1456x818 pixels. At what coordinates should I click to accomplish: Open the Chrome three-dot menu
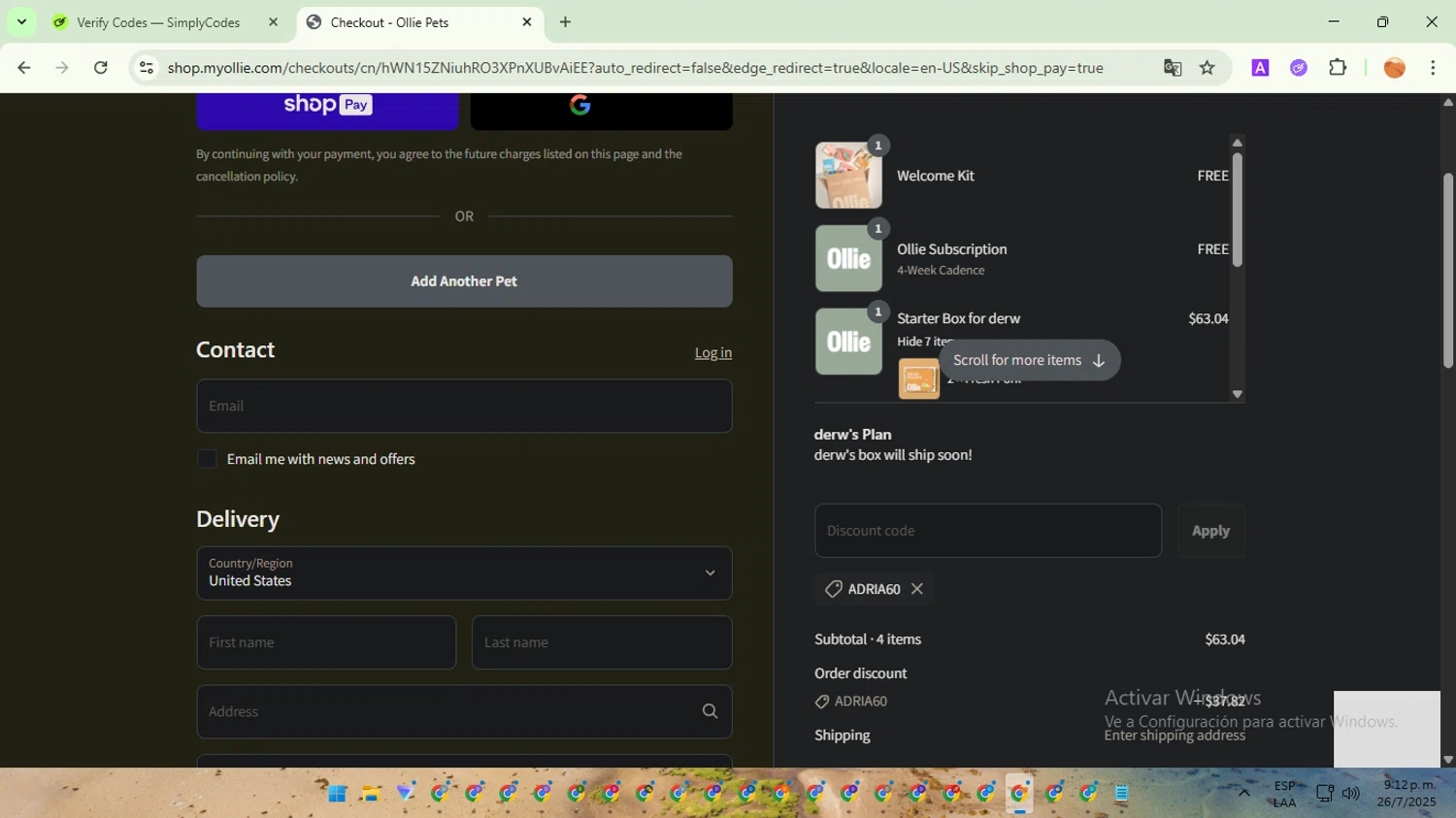[x=1433, y=68]
